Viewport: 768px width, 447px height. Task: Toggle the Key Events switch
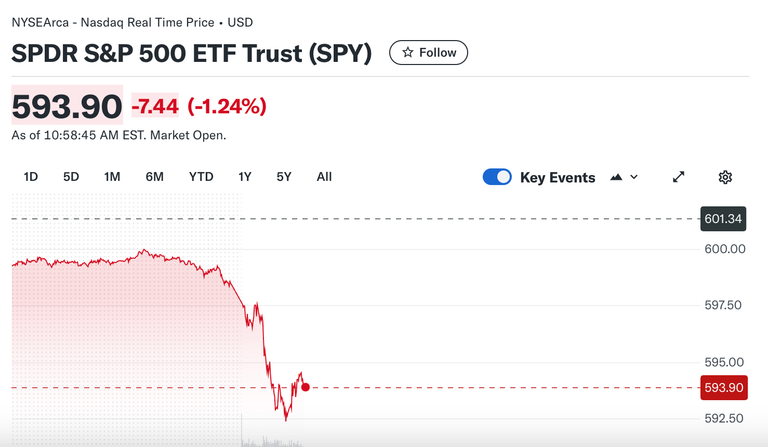(497, 177)
